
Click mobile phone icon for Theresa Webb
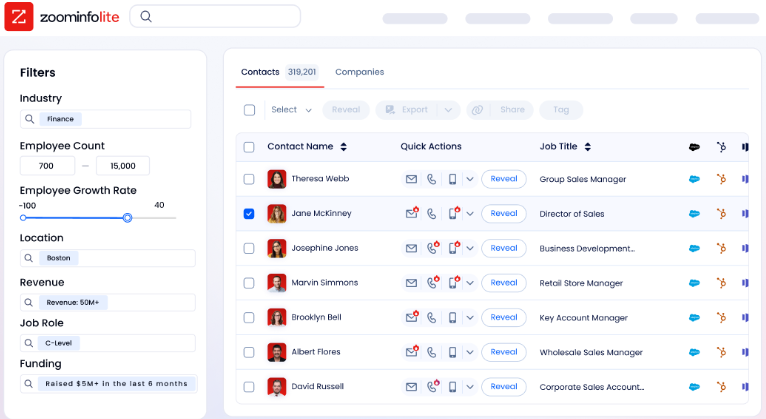coord(452,179)
